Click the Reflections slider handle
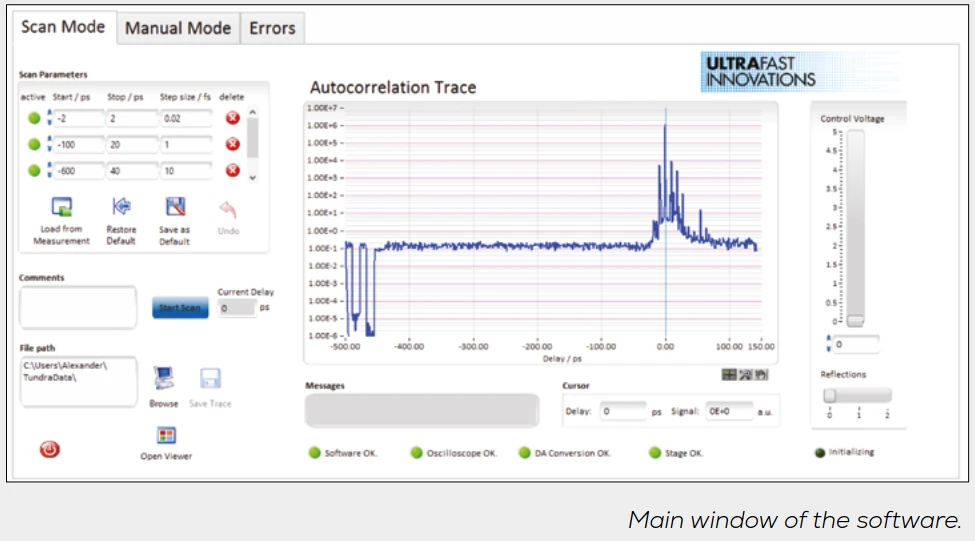Screen dimensions: 975x541 tap(830, 395)
